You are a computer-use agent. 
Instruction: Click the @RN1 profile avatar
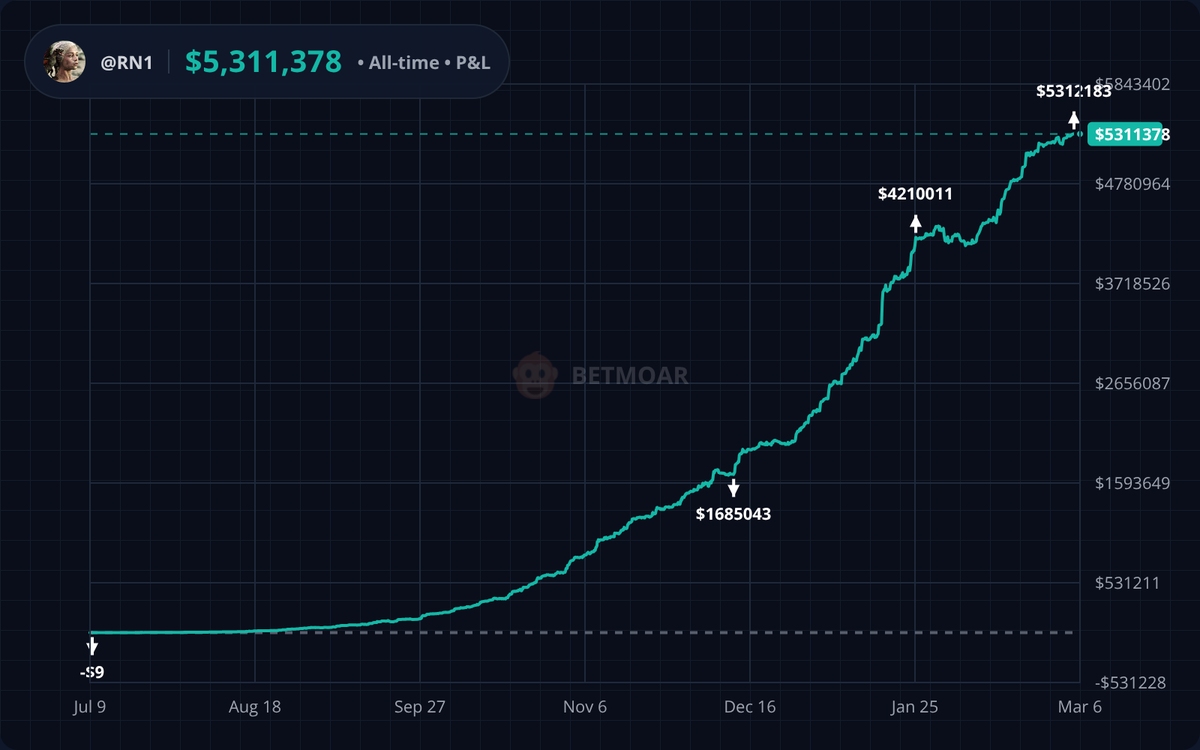[x=64, y=62]
